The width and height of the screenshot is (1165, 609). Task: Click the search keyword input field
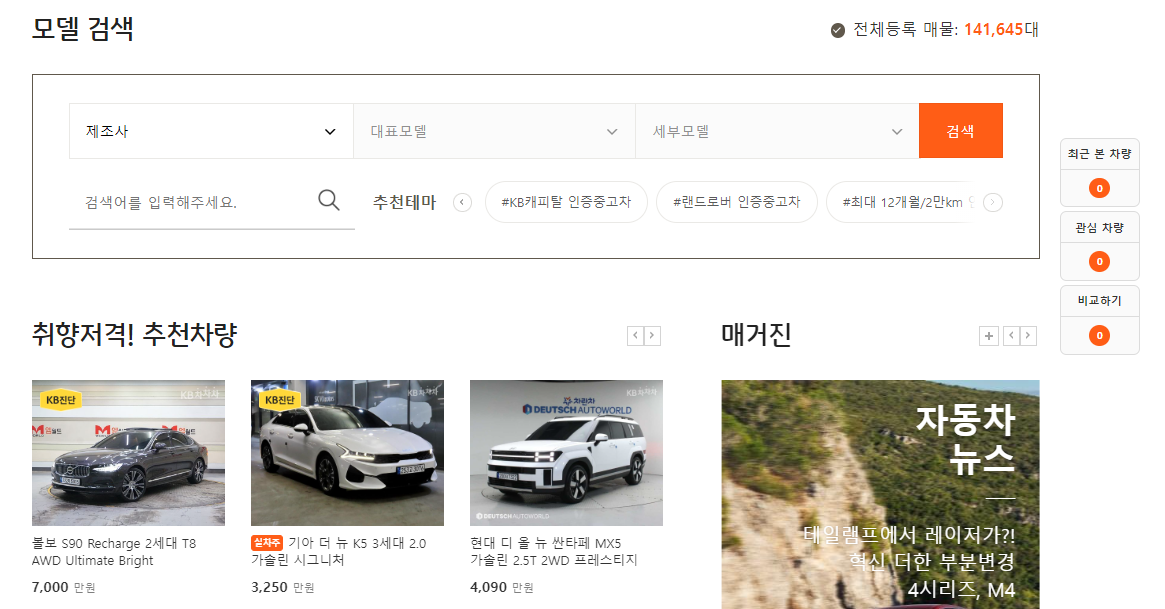tap(180, 200)
